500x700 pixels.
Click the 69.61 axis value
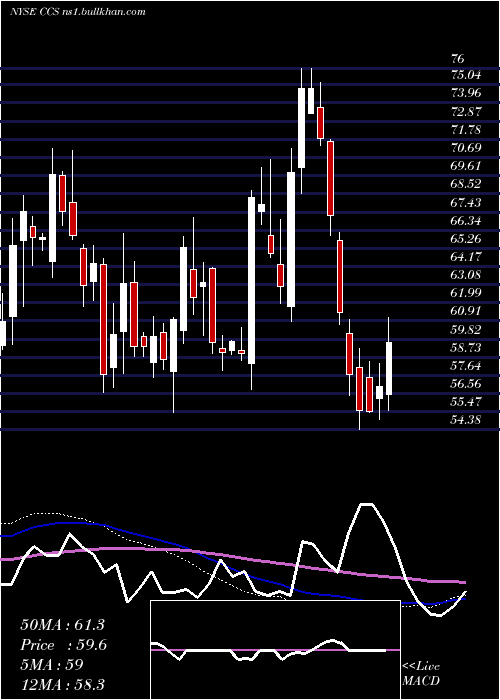tap(467, 166)
